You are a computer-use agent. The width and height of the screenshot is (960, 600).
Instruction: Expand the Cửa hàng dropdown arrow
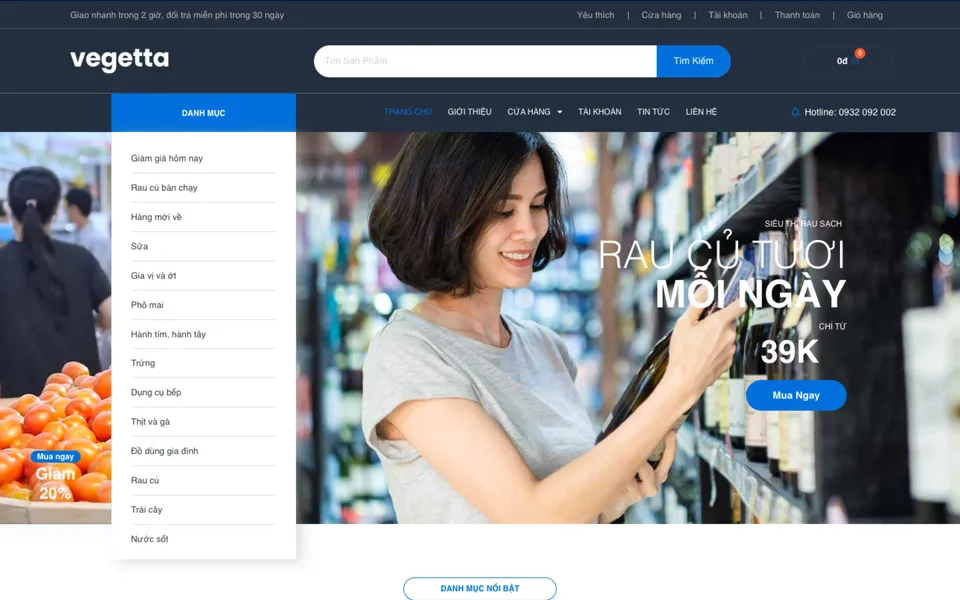560,112
